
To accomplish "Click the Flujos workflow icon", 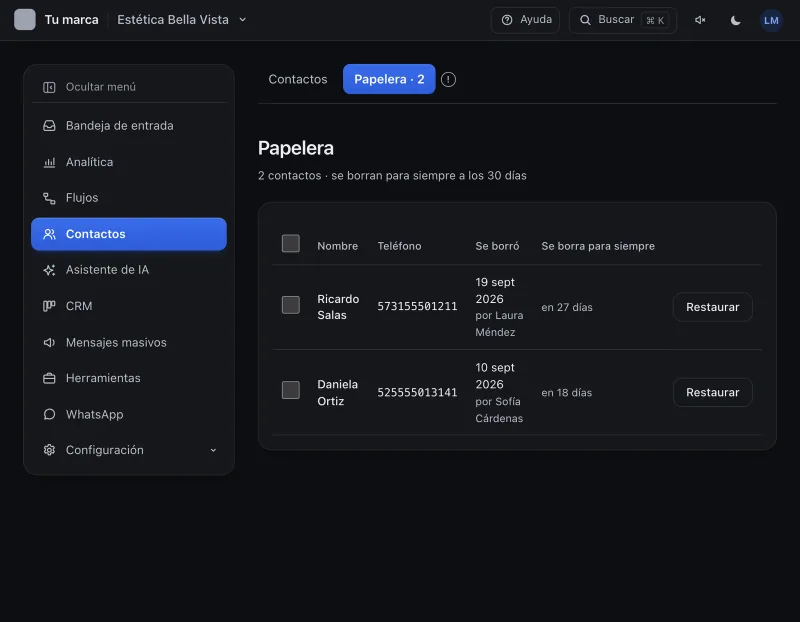I will coord(49,198).
